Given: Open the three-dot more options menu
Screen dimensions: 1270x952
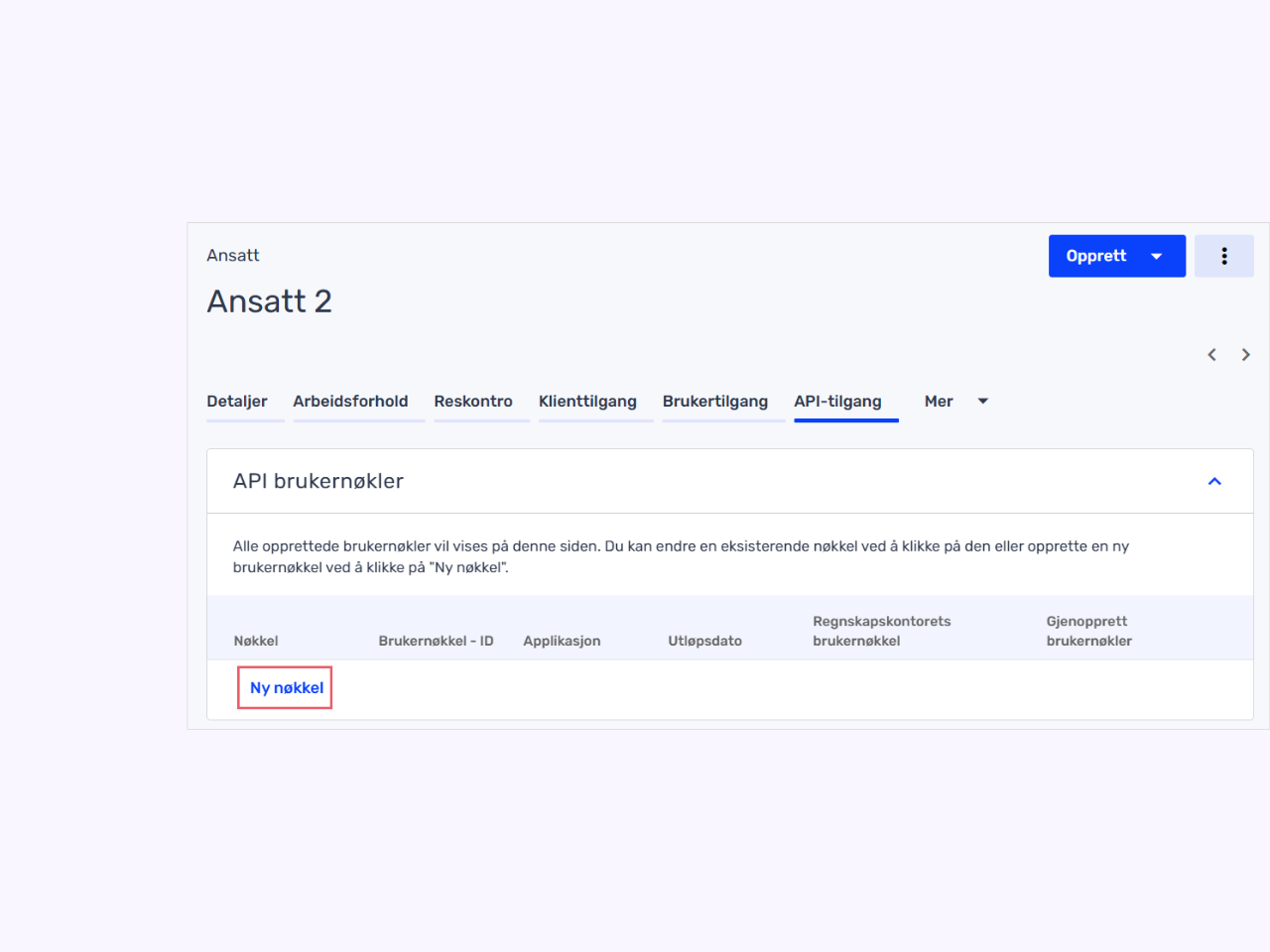Looking at the screenshot, I should [x=1223, y=256].
